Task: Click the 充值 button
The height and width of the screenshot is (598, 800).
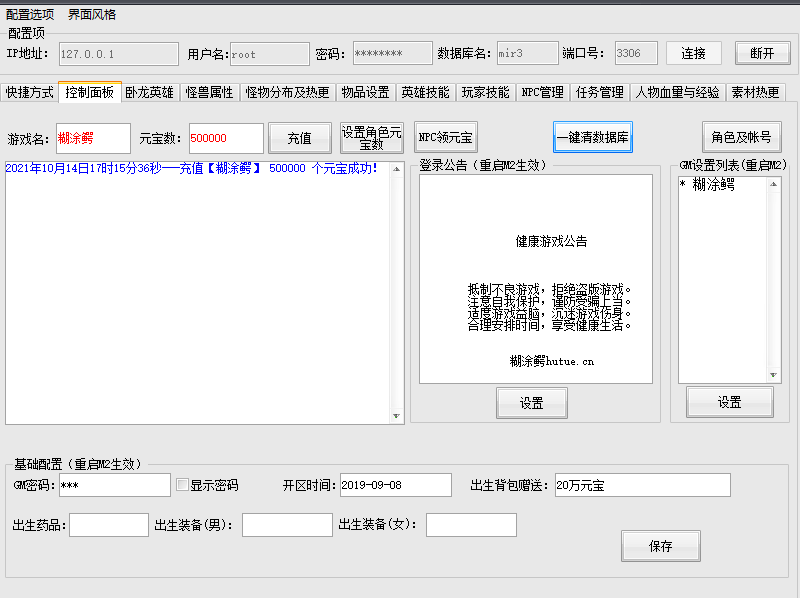Action: point(299,138)
